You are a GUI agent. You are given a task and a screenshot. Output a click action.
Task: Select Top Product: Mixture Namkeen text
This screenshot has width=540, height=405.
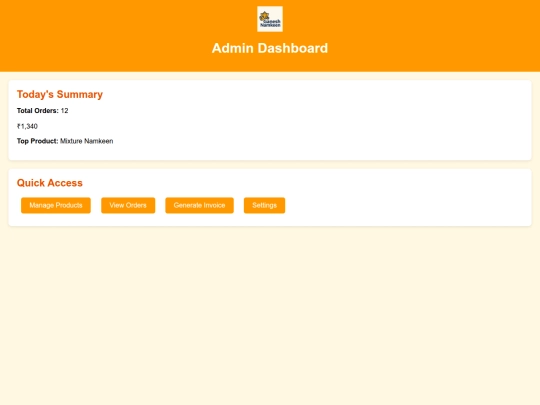(x=65, y=141)
